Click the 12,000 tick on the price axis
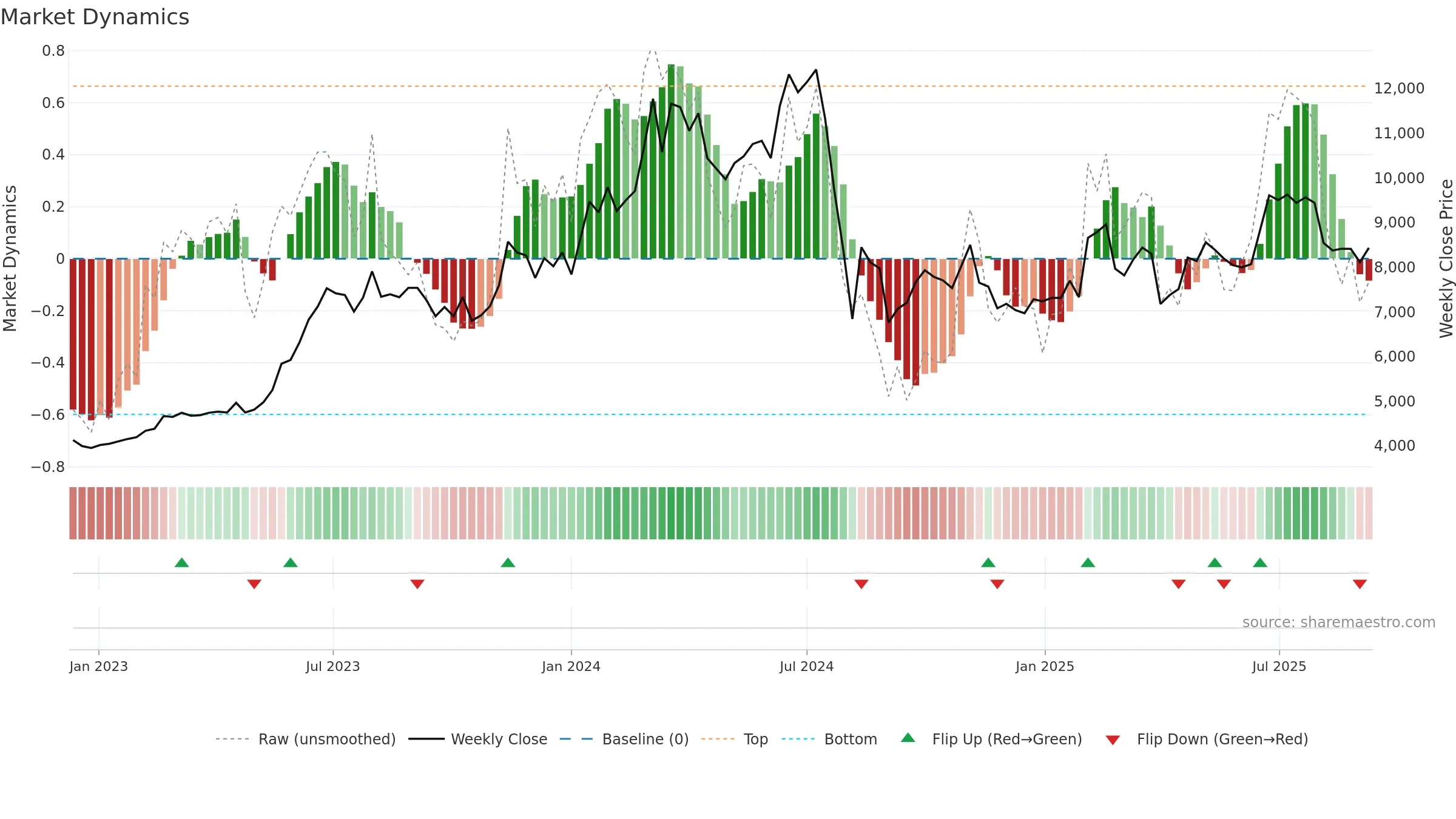This screenshot has height=819, width=1456. (x=1399, y=89)
